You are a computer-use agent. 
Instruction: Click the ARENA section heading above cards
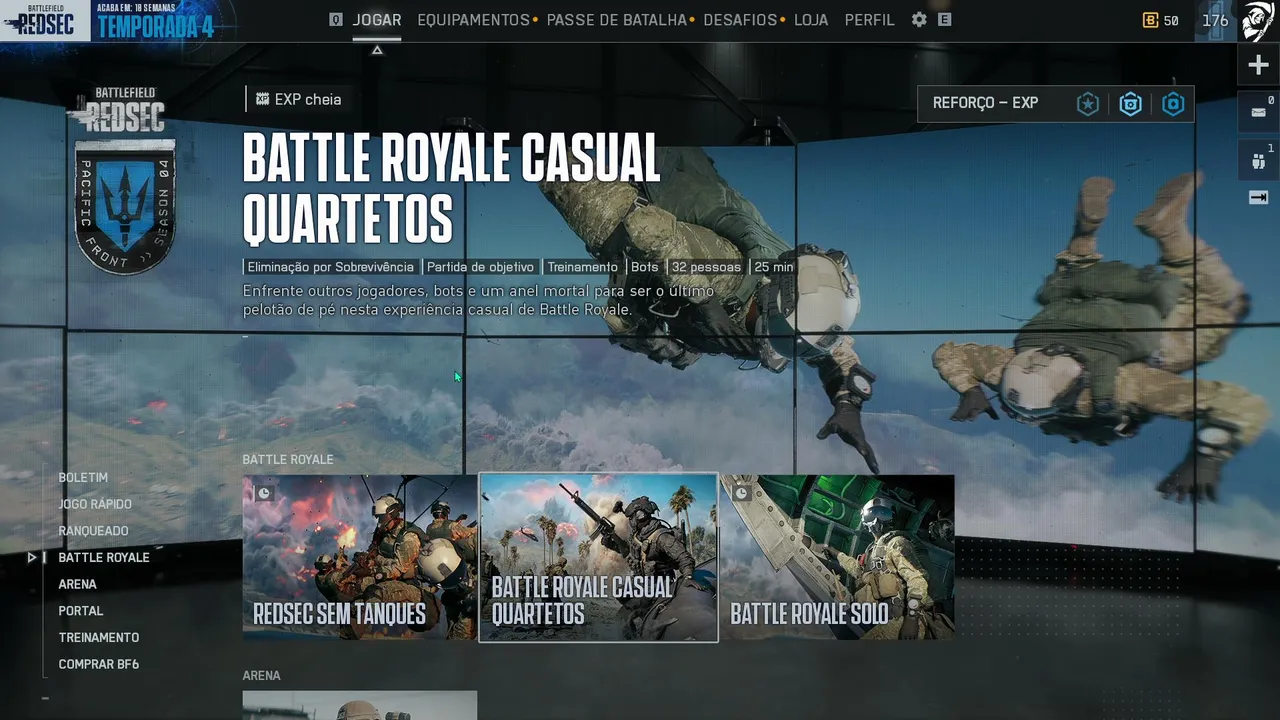click(261, 676)
